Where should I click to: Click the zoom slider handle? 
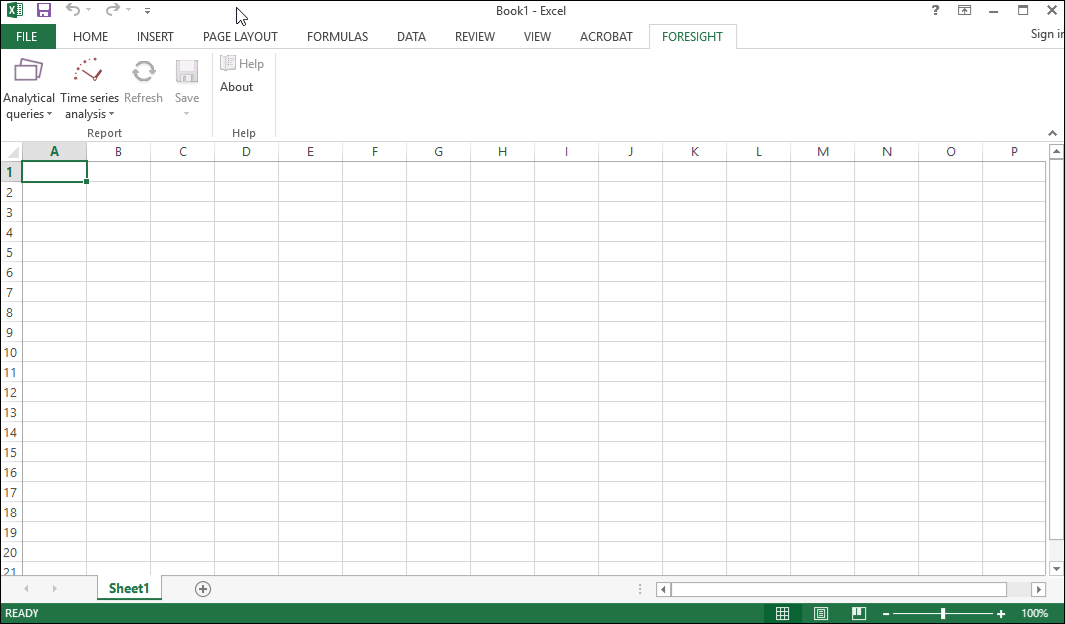click(943, 614)
